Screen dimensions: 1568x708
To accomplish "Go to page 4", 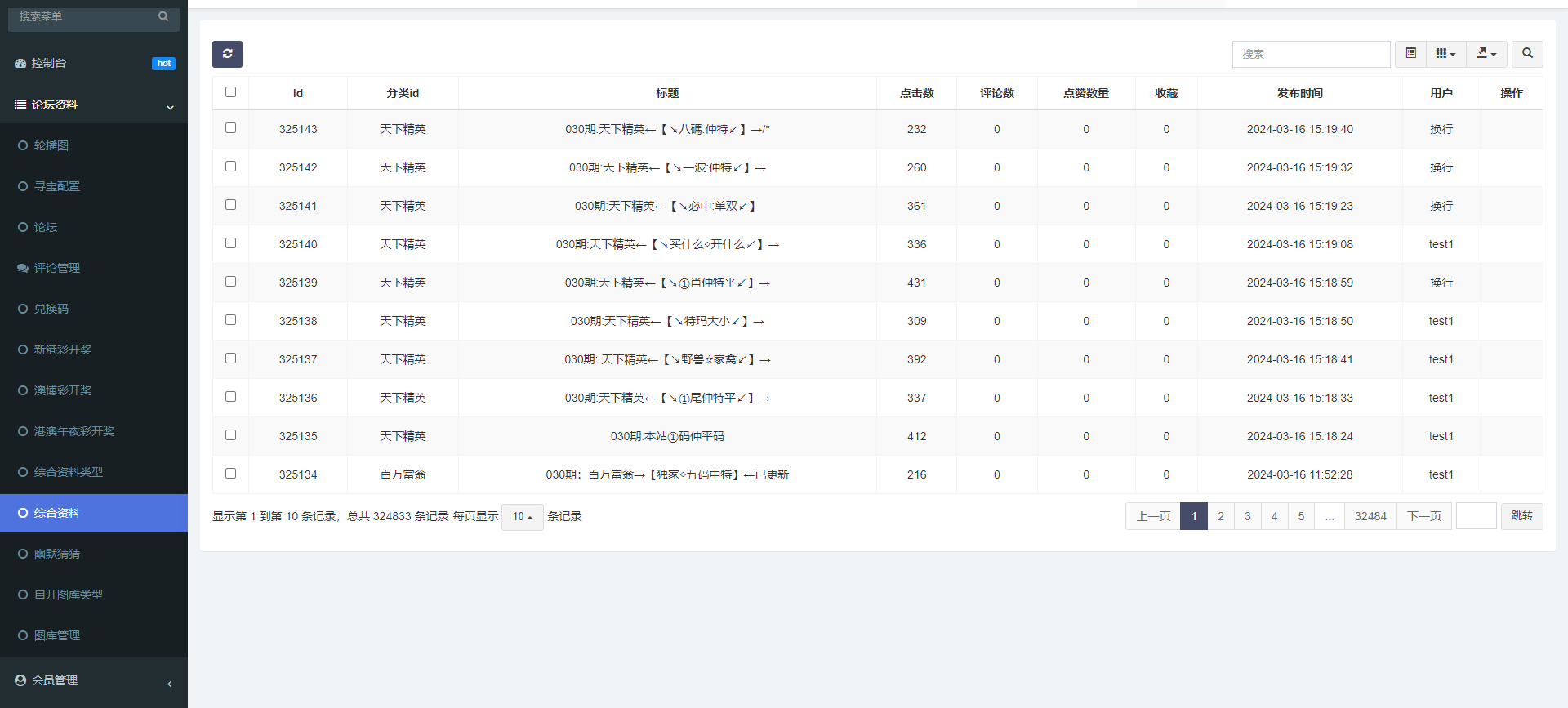I will coord(1274,516).
